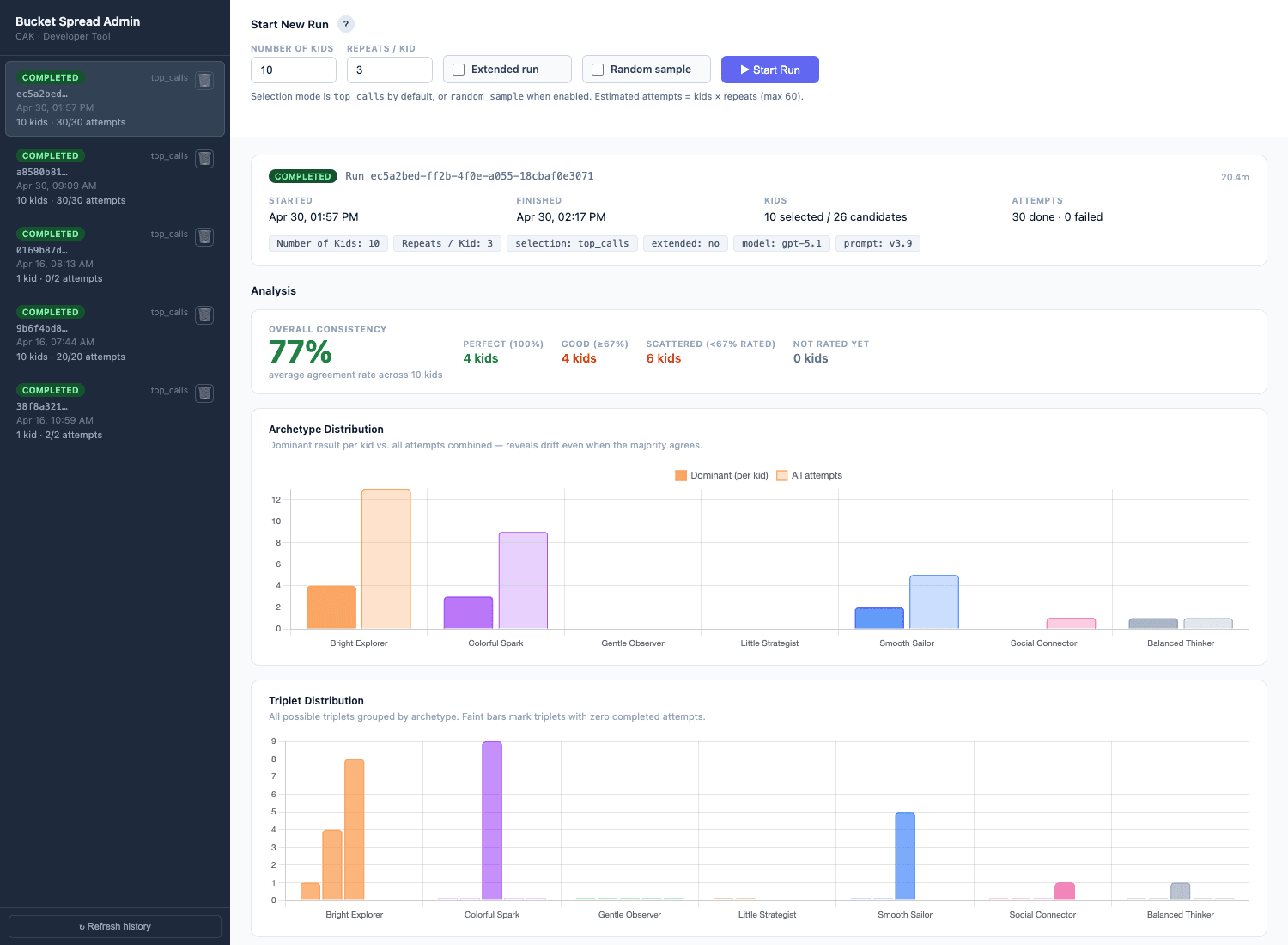Click the Social Connector bar in Triplet chart

pos(1065,892)
